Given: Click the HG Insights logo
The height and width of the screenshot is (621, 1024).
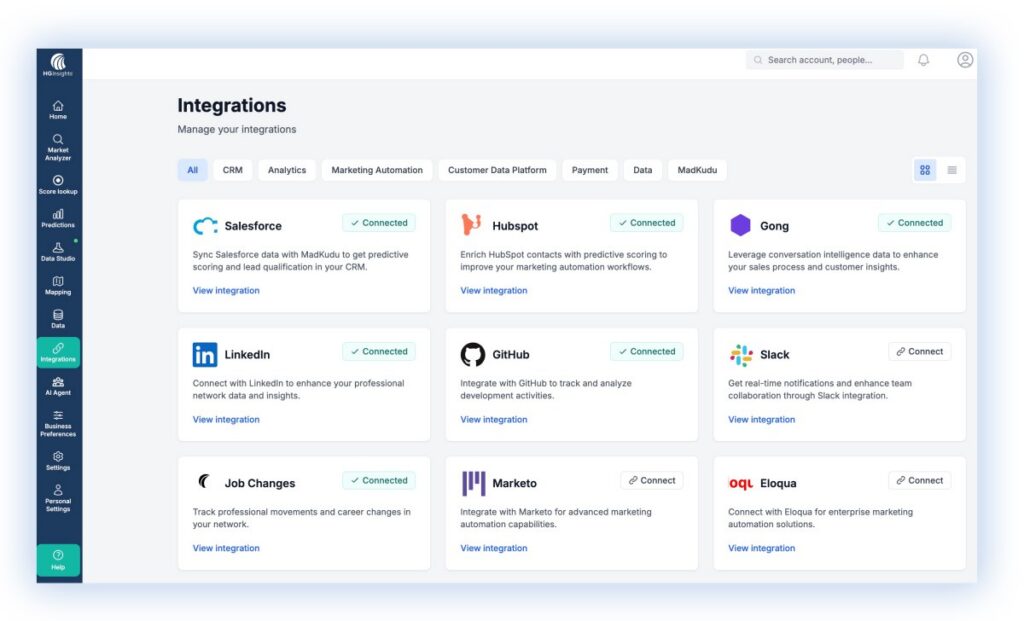Looking at the screenshot, I should click(58, 65).
